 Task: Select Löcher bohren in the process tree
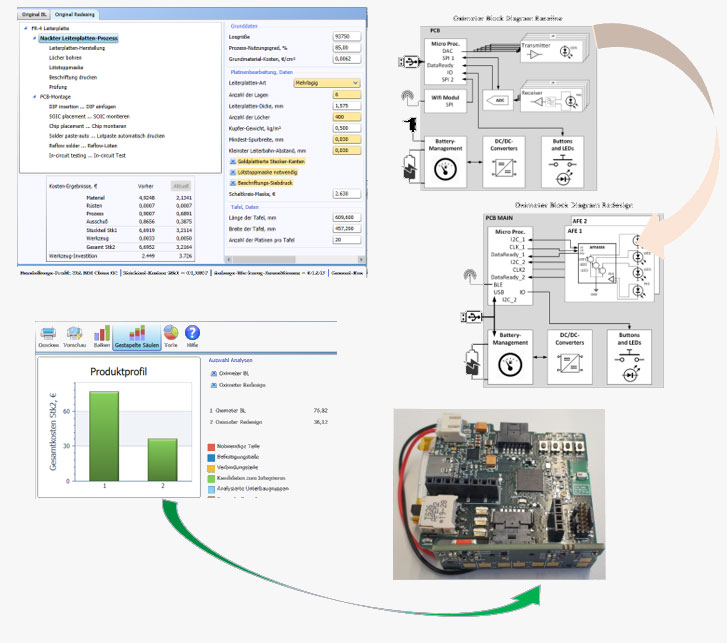pos(66,57)
